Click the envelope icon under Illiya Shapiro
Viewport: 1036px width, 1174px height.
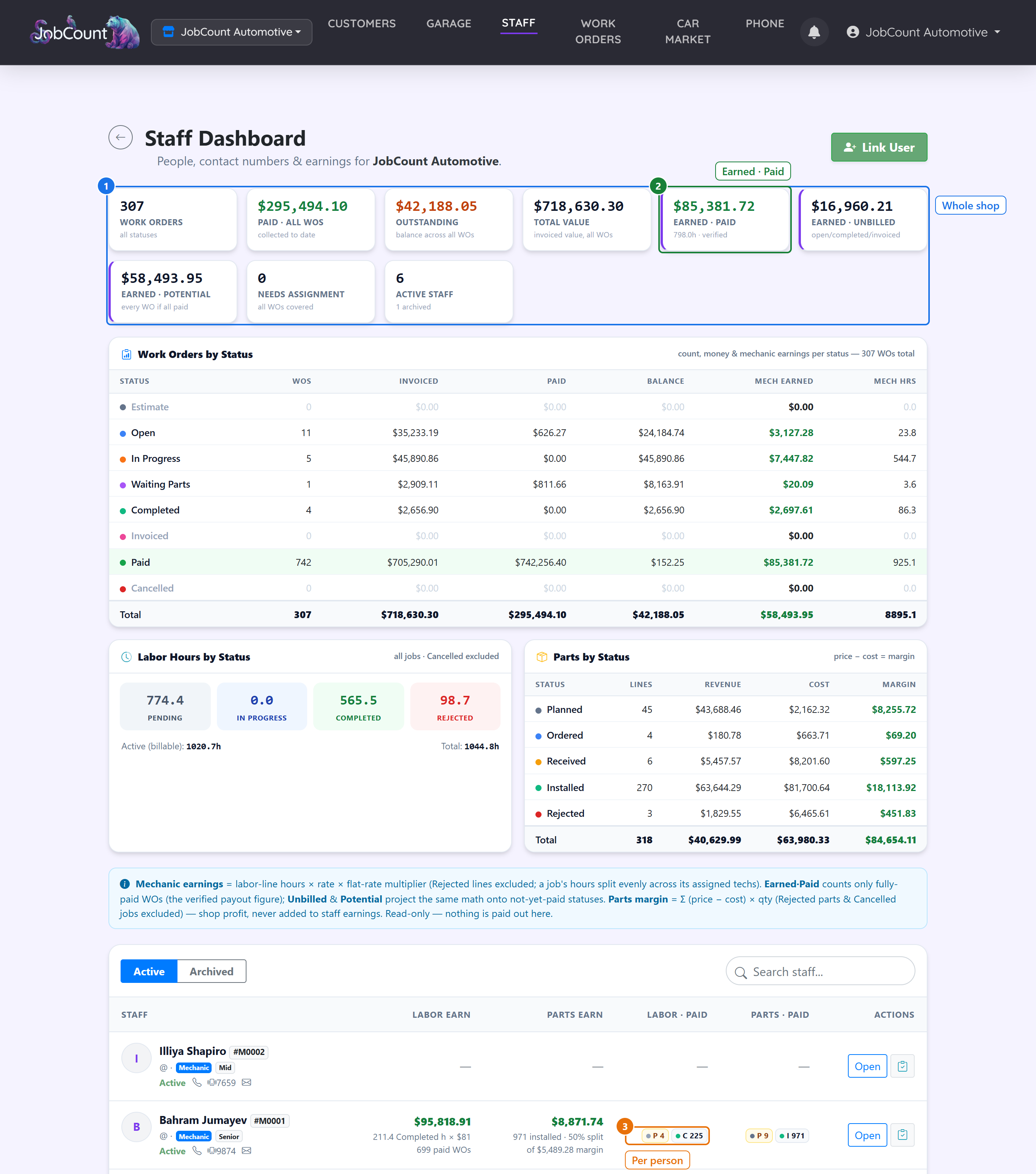coord(246,1082)
